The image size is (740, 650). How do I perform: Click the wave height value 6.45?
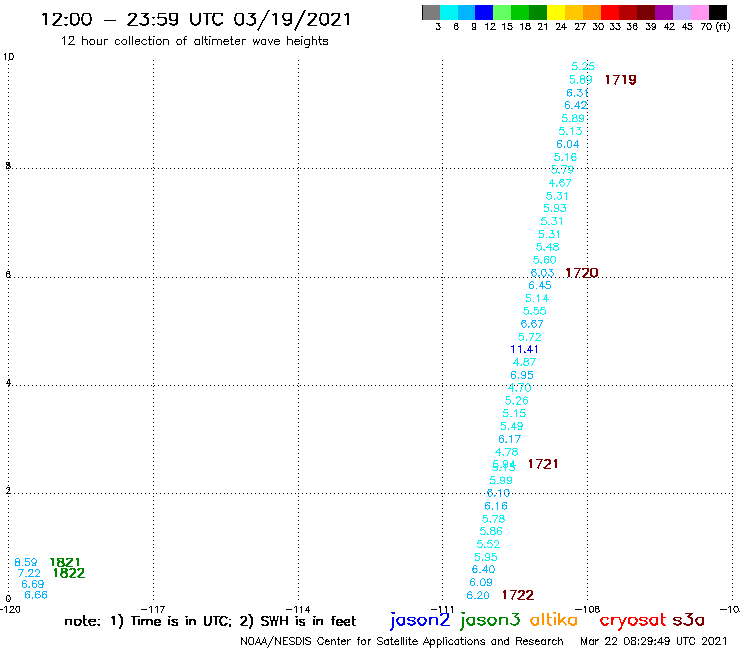point(540,285)
